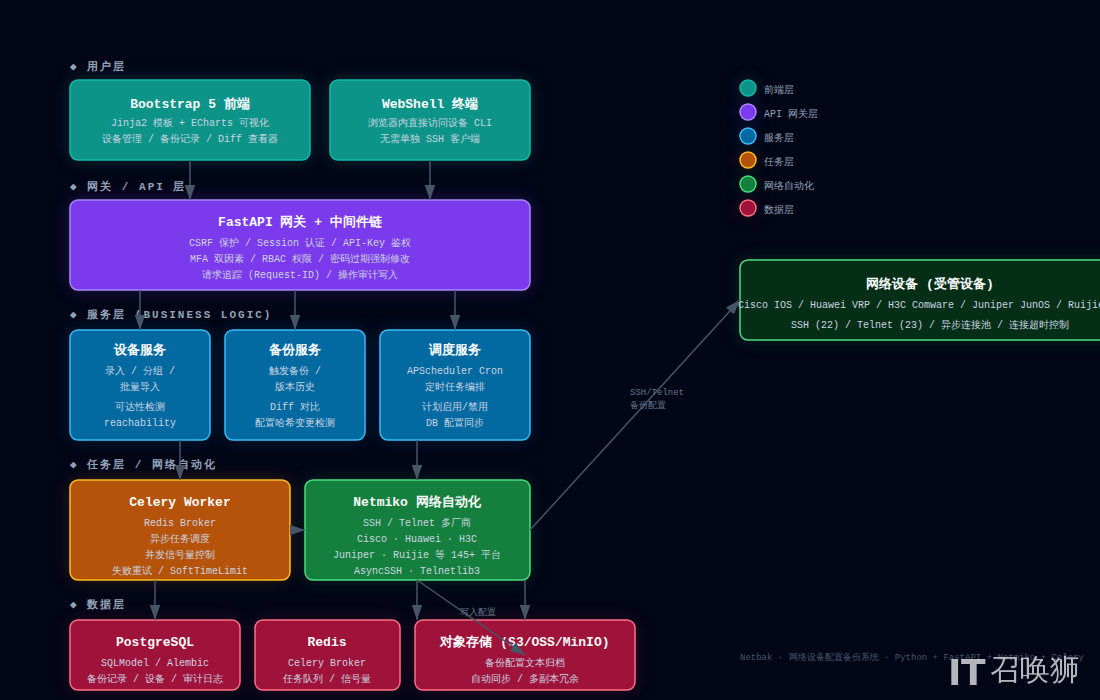Screen dimensions: 1100x700
Task: Click the MFA 双因素 / RBAC 权限 line
Action: click(x=300, y=259)
